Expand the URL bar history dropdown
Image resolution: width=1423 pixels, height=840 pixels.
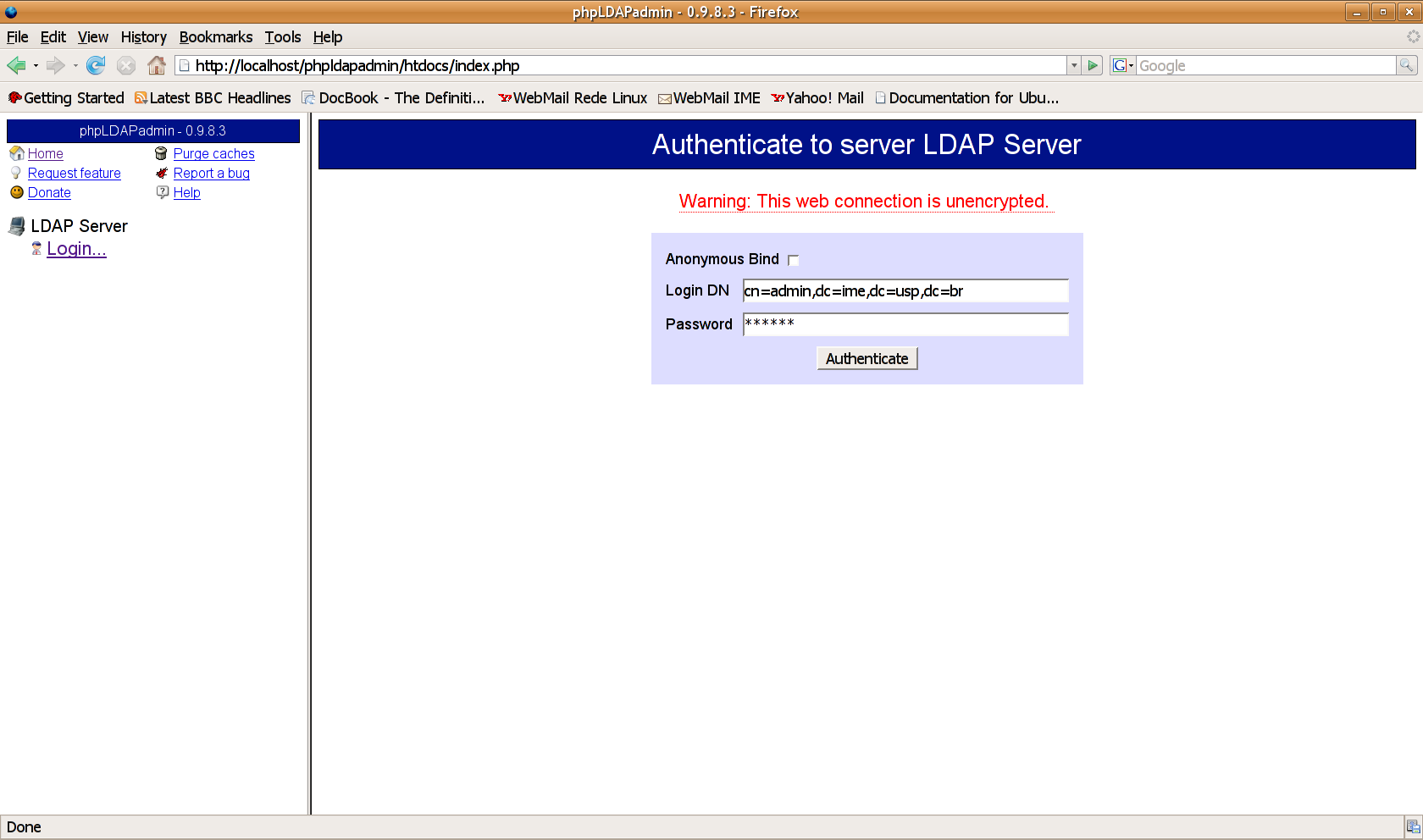pyautogui.click(x=1074, y=65)
